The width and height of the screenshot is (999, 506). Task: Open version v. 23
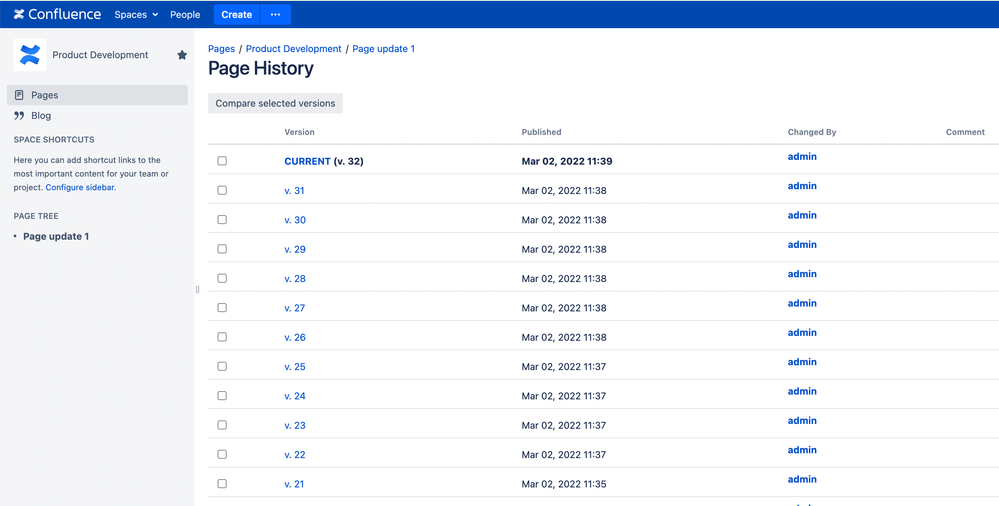coord(295,425)
